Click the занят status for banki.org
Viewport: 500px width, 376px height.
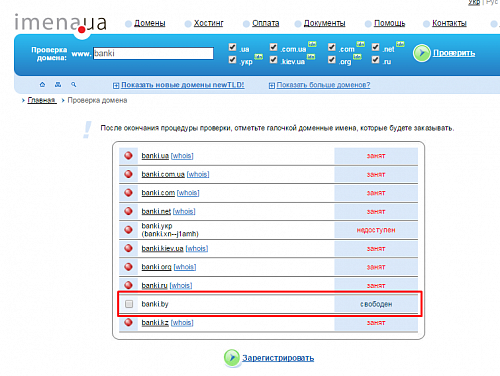376,267
